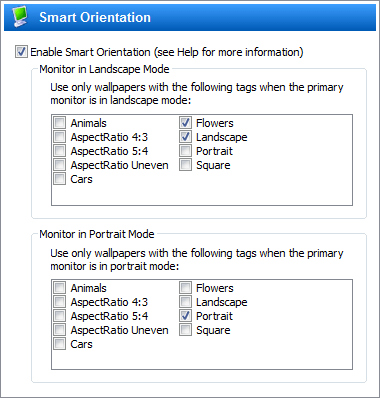Check Animals in the Landscape Mode list

click(60, 123)
